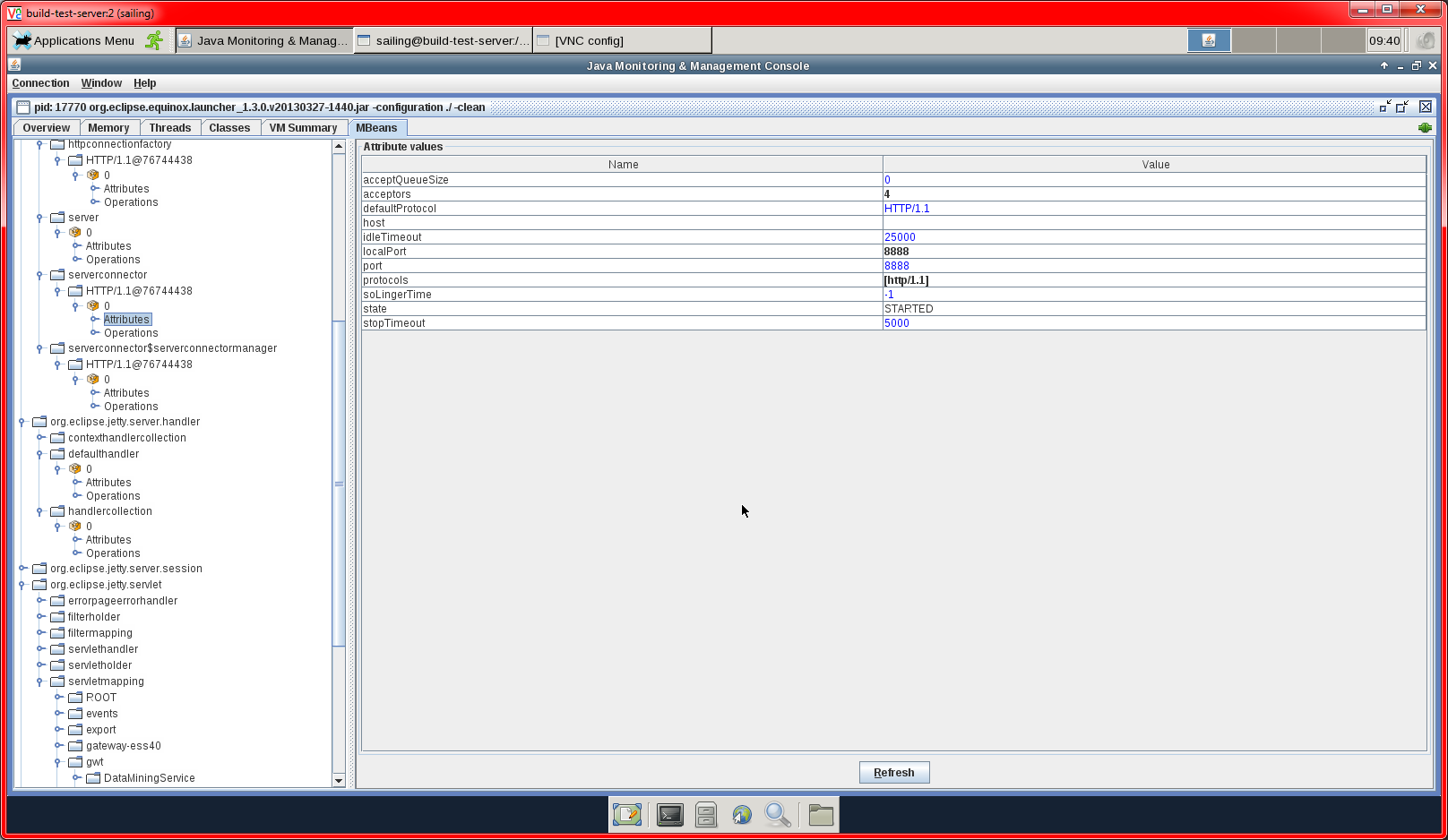The height and width of the screenshot is (840, 1448).
Task: Open the VM Summary tab
Action: (303, 128)
